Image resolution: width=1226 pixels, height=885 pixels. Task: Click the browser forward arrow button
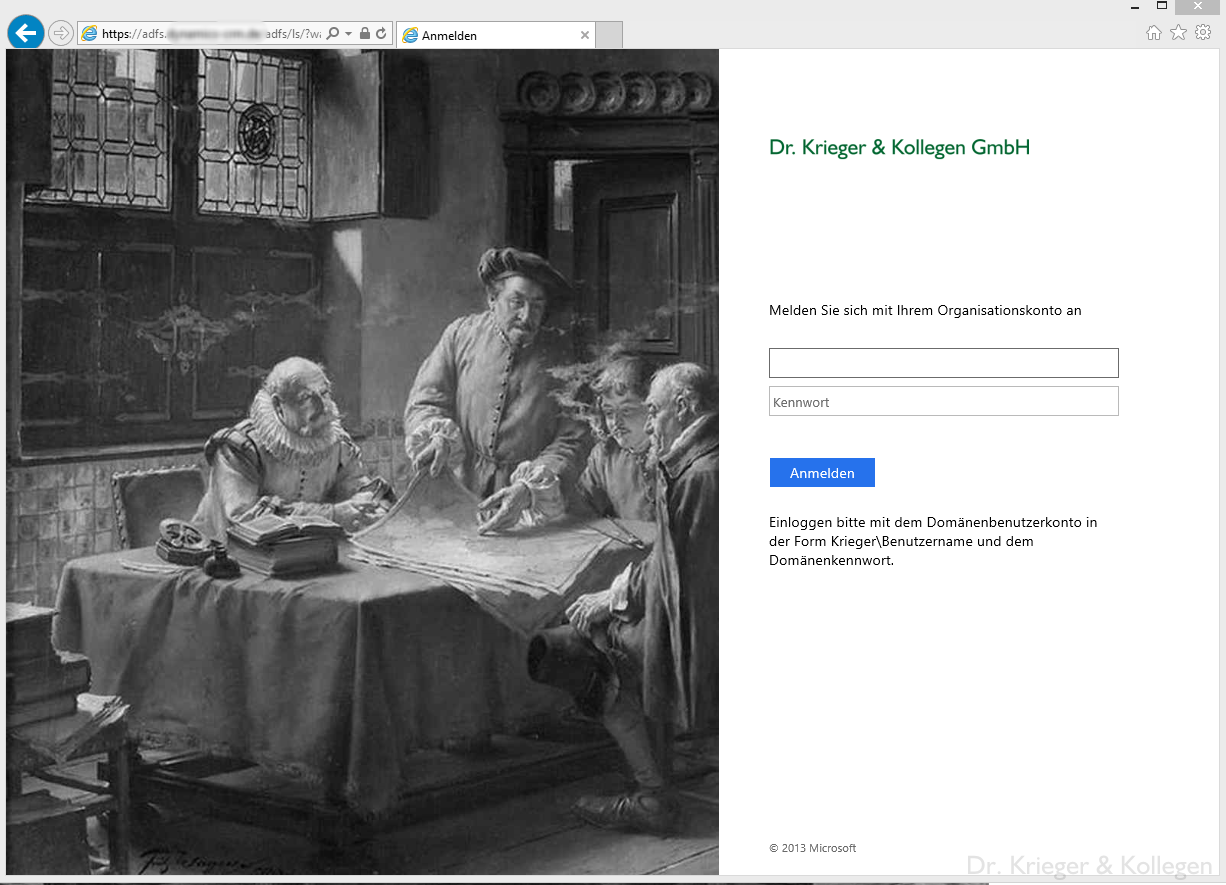tap(61, 34)
